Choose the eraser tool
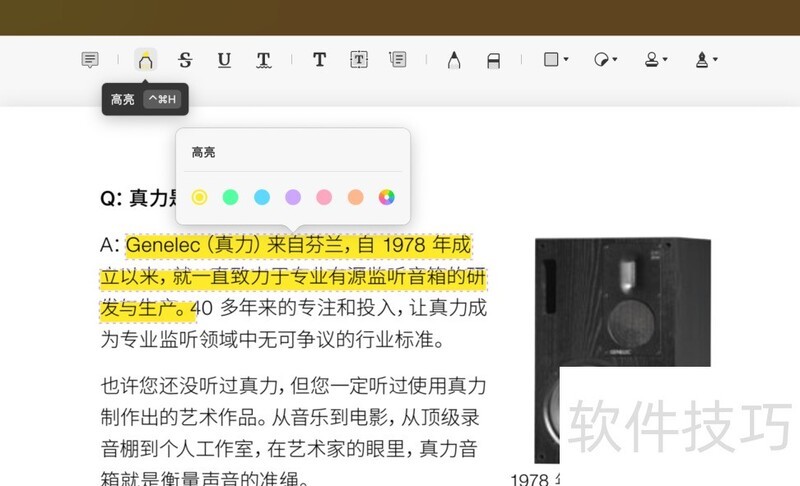The width and height of the screenshot is (800, 486). 493,60
